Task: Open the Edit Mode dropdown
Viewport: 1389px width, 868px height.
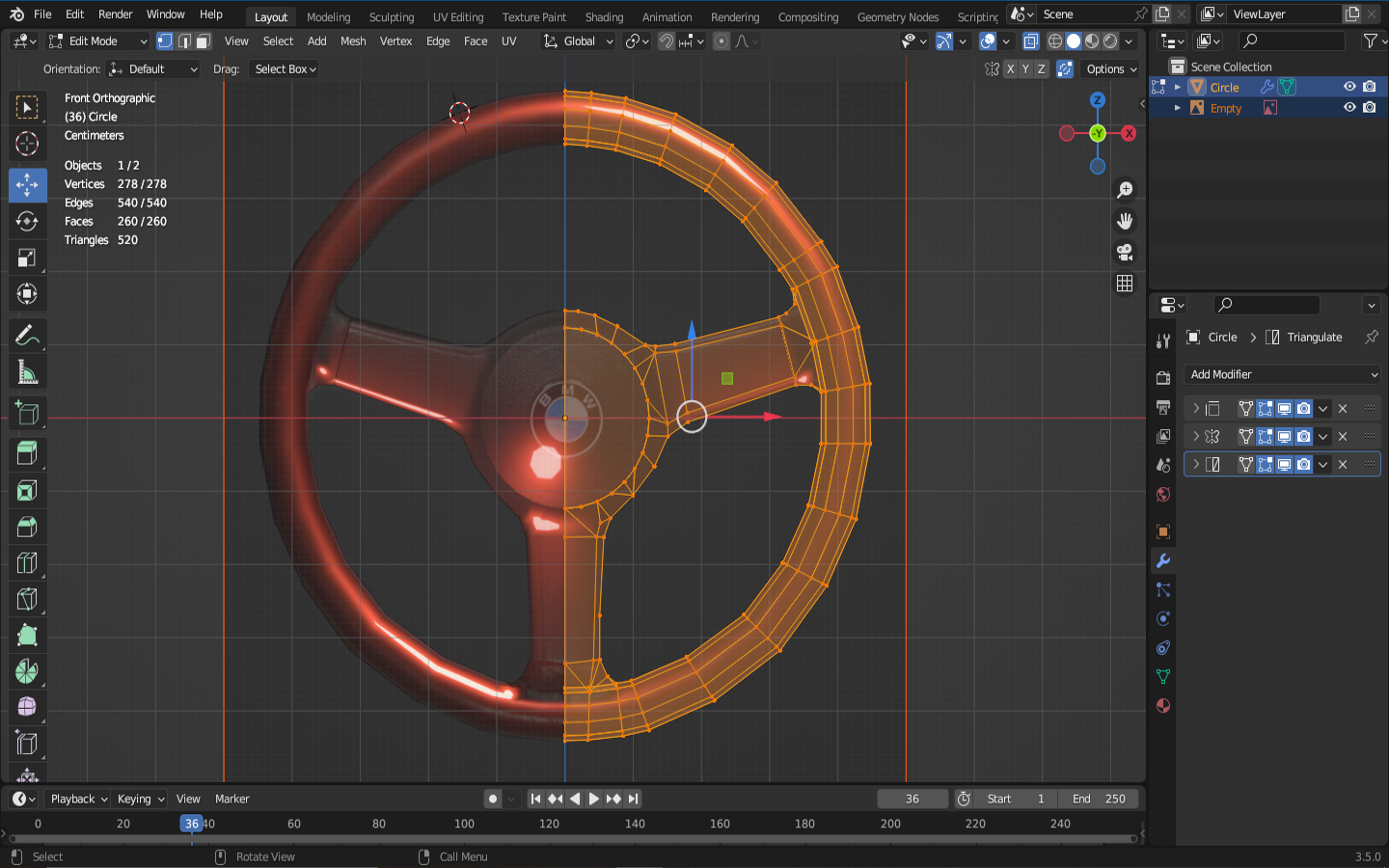Action: [x=98, y=41]
